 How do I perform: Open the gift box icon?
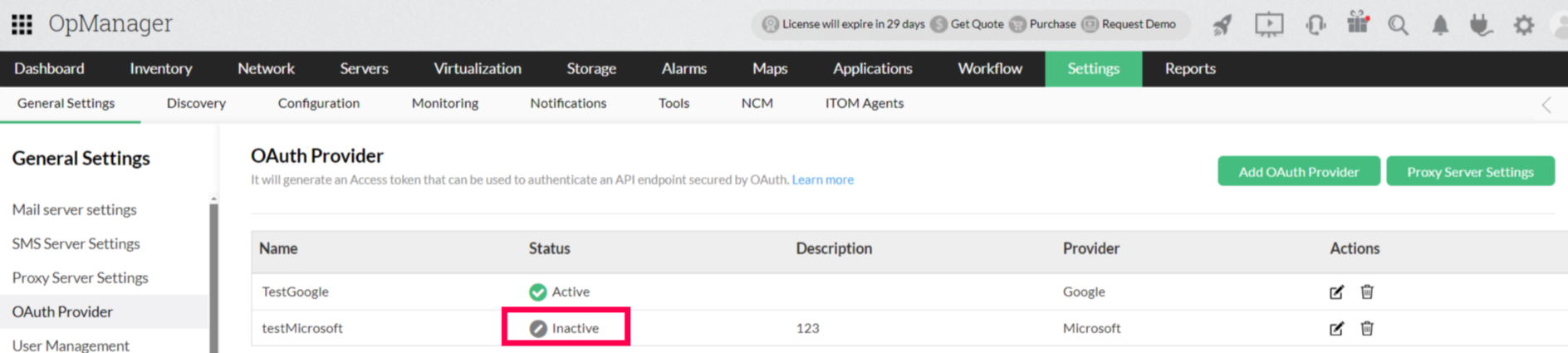(1359, 23)
